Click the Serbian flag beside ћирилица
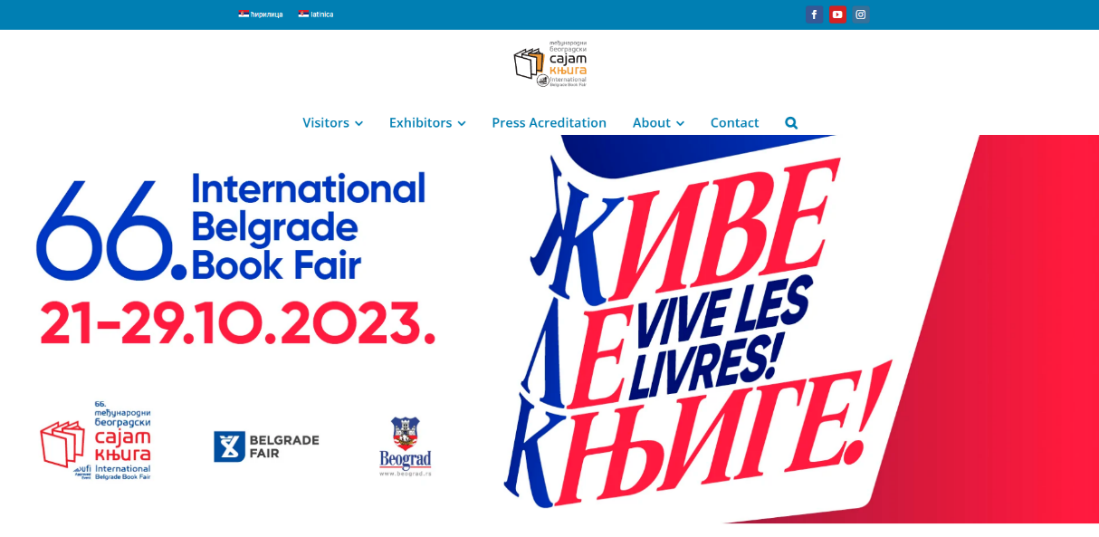The image size is (1099, 537). 243,14
